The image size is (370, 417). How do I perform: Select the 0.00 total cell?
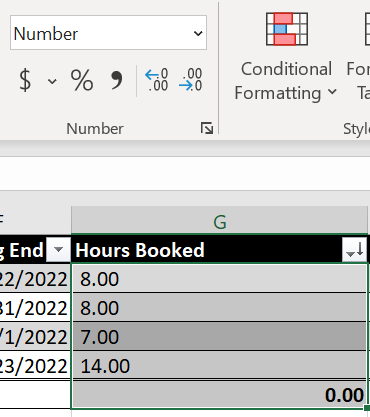tap(219, 395)
